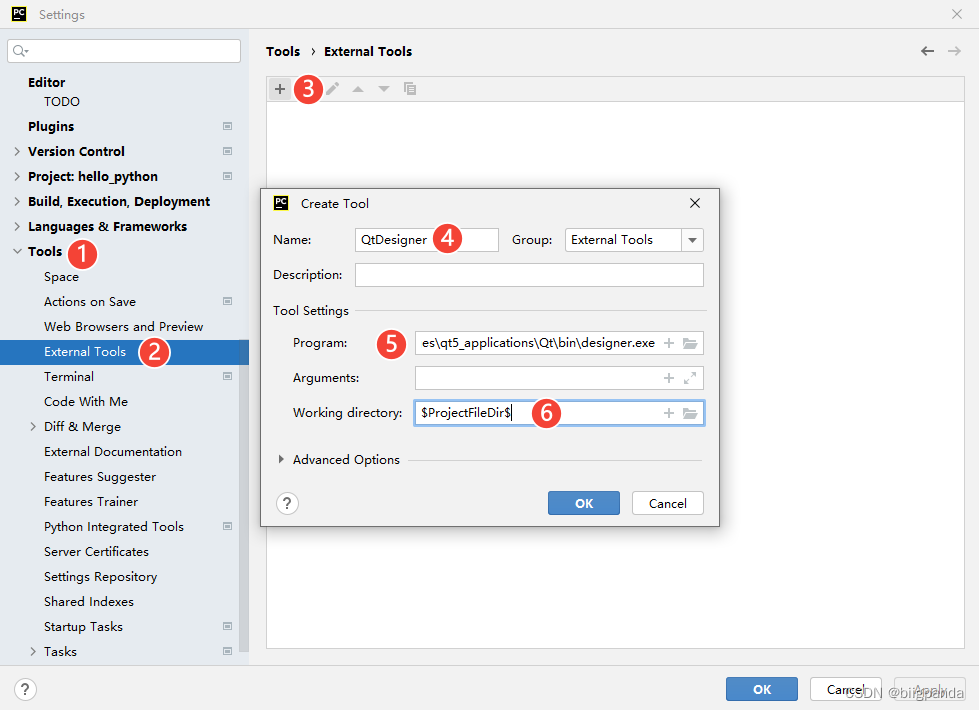Click the Copy tool icon
The width and height of the screenshot is (979, 710).
[x=410, y=89]
